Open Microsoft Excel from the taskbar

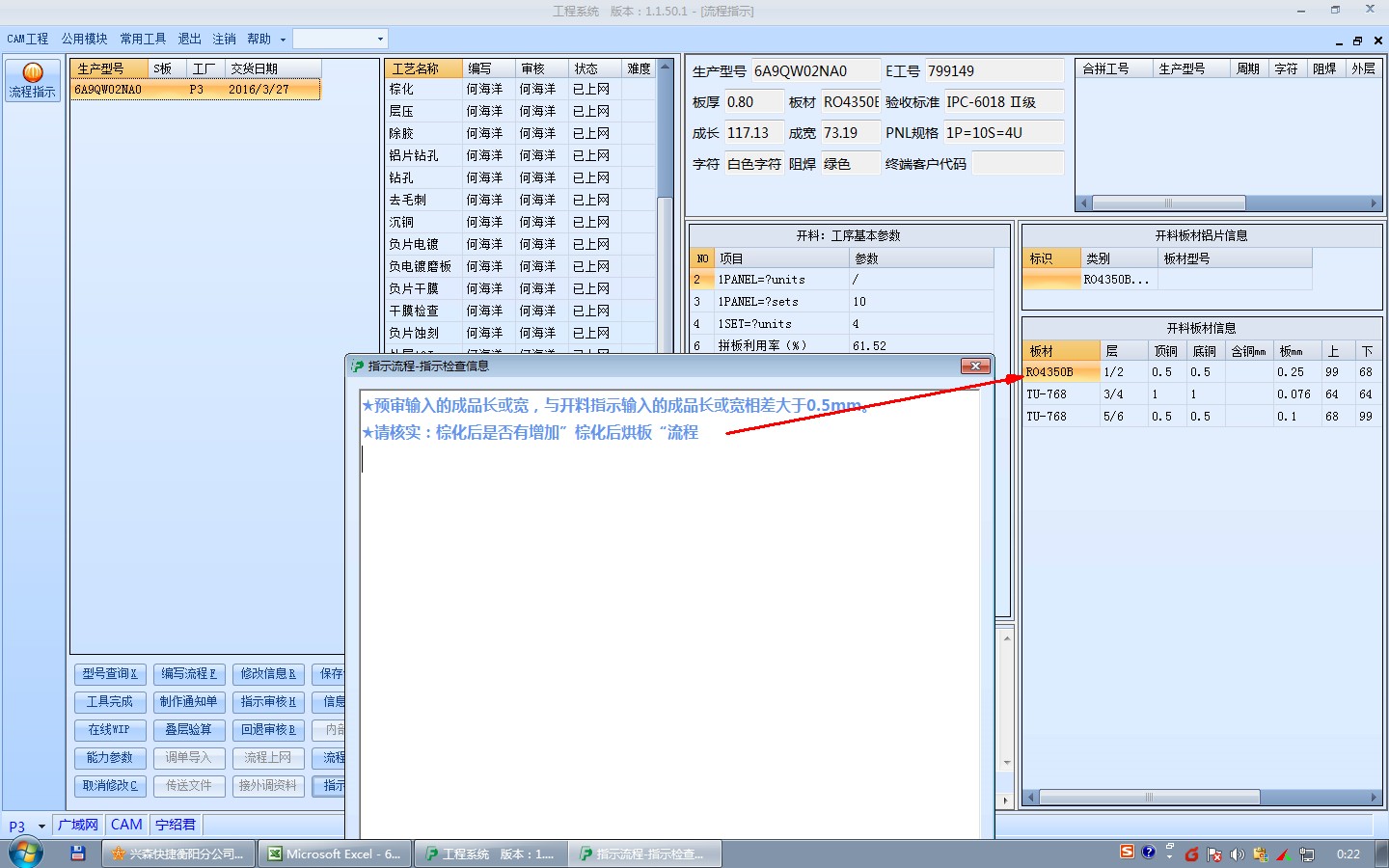point(336,854)
